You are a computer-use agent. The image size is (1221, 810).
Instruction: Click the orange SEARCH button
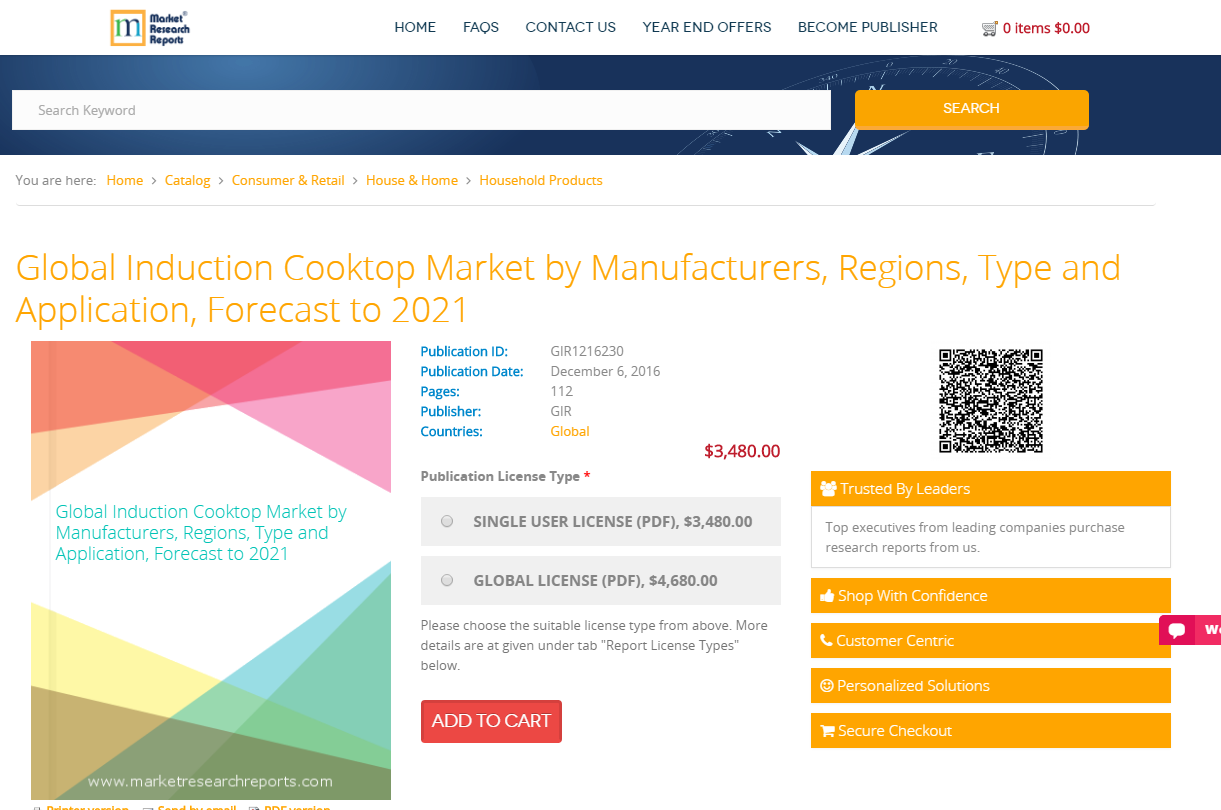click(x=972, y=109)
